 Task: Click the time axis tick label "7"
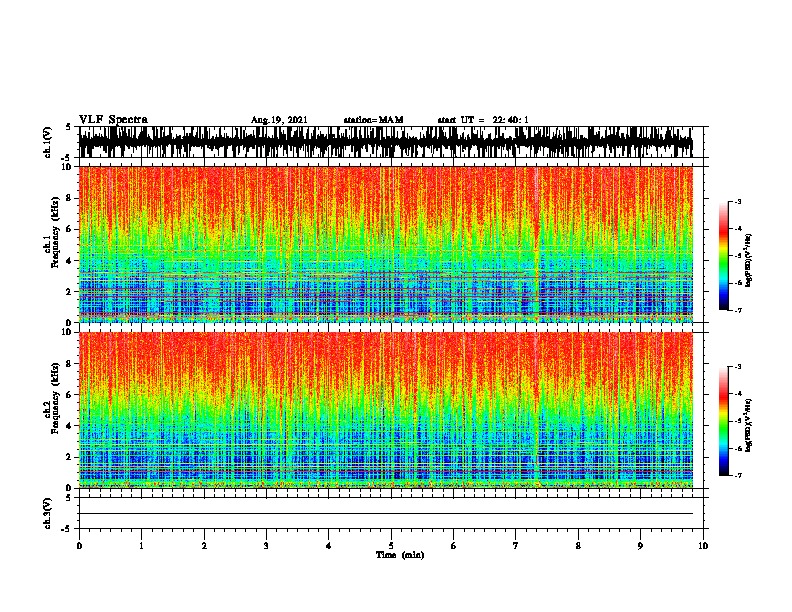tap(516, 545)
